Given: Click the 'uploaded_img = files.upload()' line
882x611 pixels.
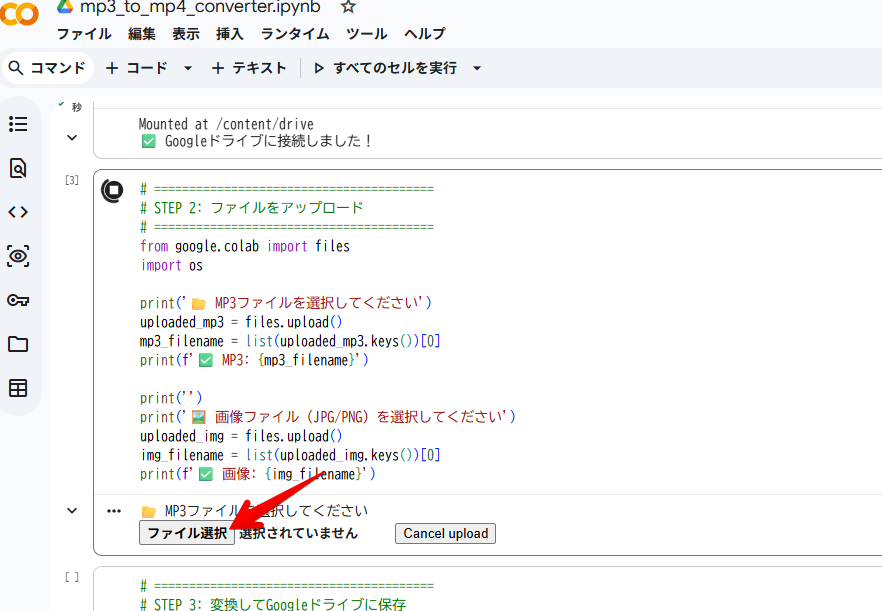Looking at the screenshot, I should (241, 437).
